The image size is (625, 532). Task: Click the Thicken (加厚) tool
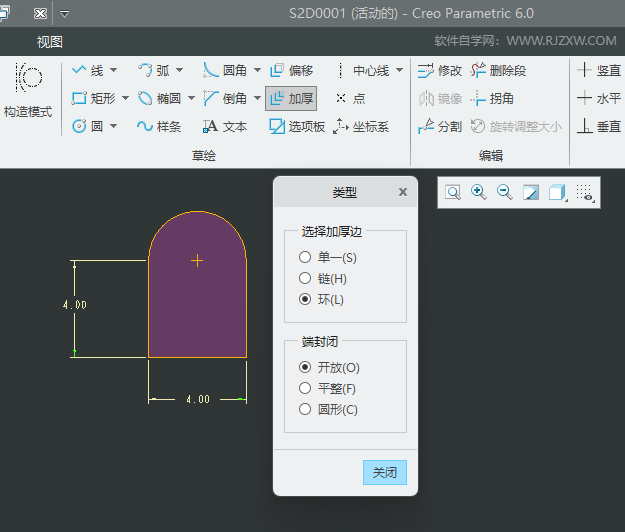pyautogui.click(x=291, y=98)
